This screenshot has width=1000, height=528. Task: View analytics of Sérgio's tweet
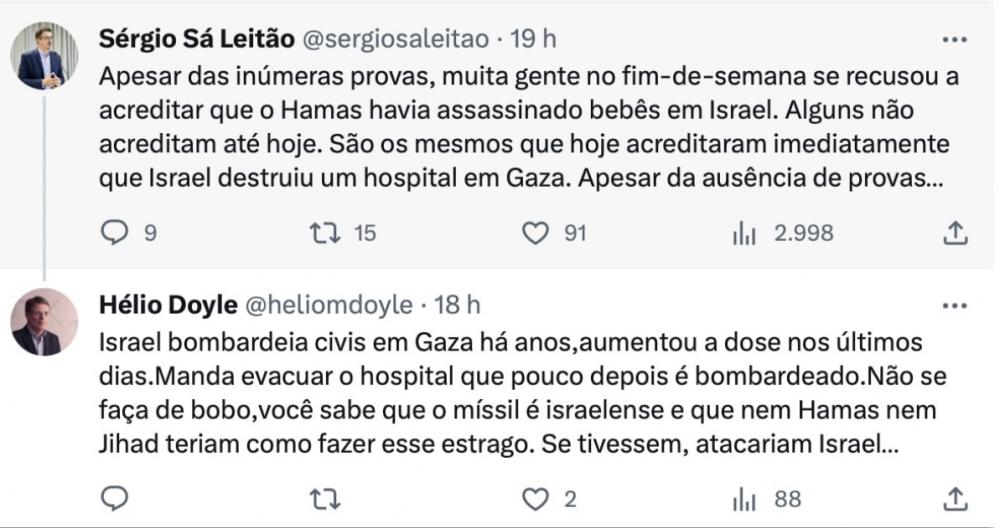744,233
